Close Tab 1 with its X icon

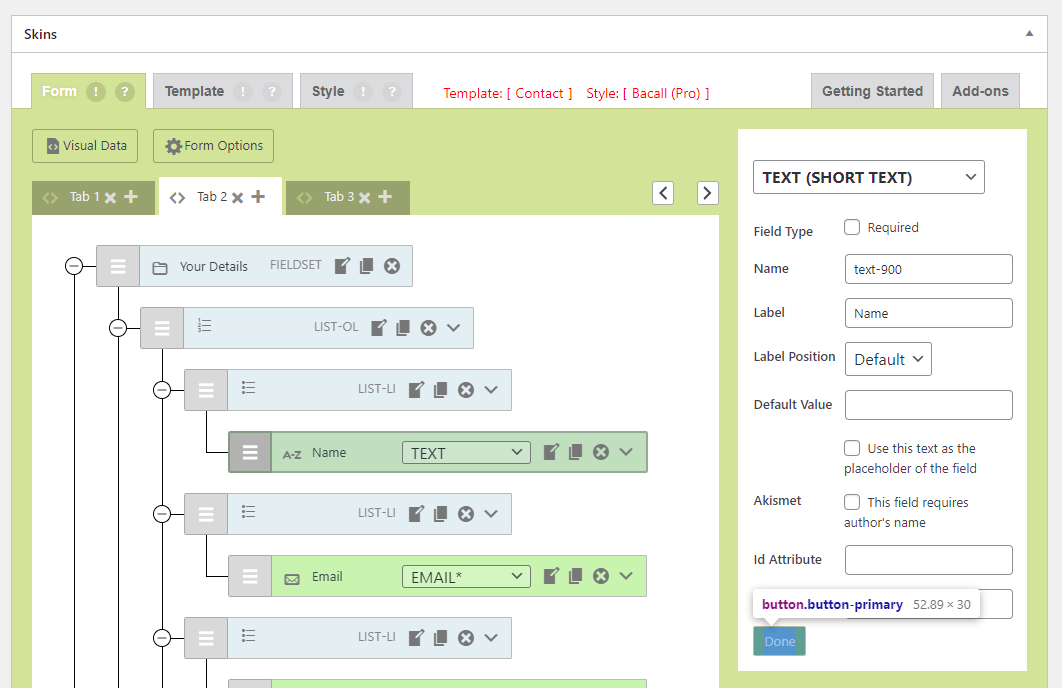[111, 198]
